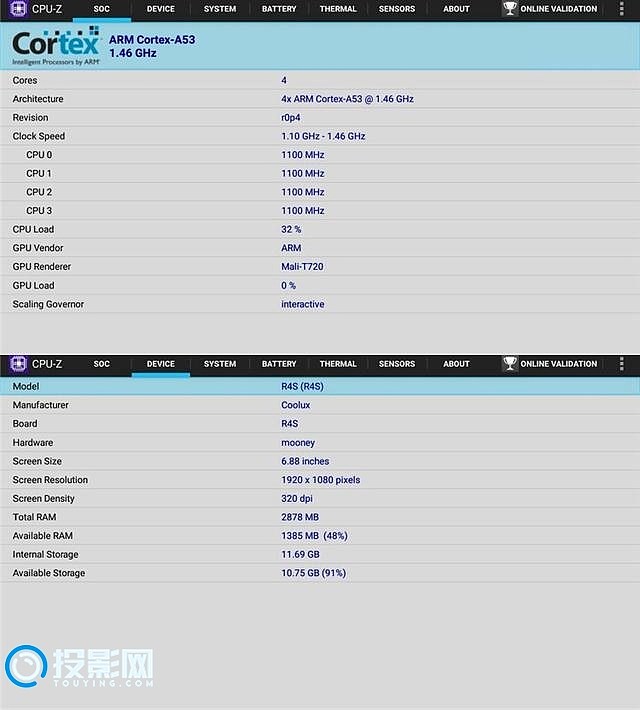Open the three-dot overflow menu on Device screen
Screen dimensions: 640x710
click(621, 364)
